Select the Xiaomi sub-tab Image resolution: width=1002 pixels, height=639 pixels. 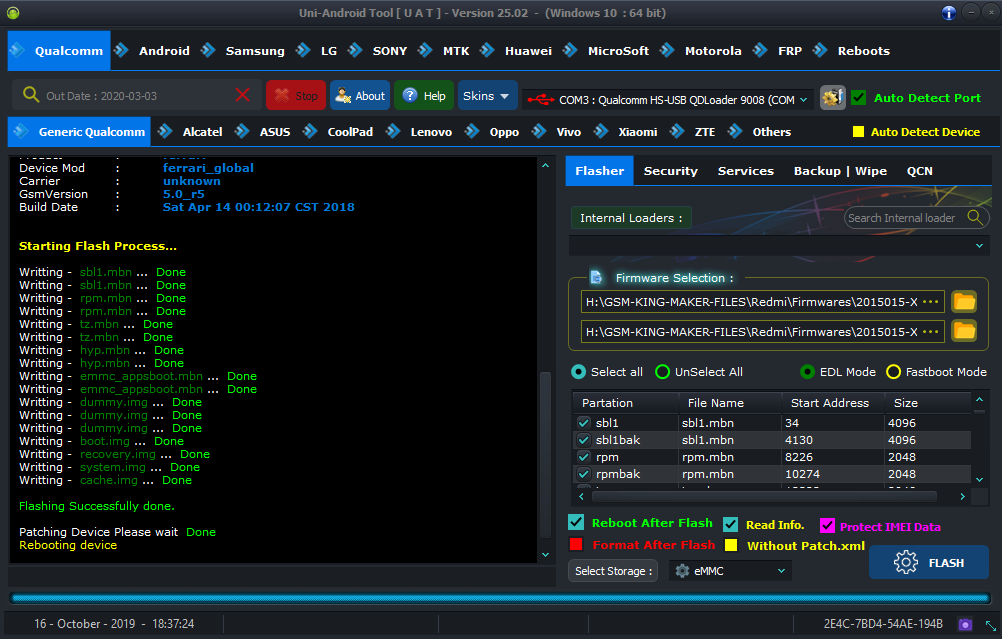tap(638, 132)
